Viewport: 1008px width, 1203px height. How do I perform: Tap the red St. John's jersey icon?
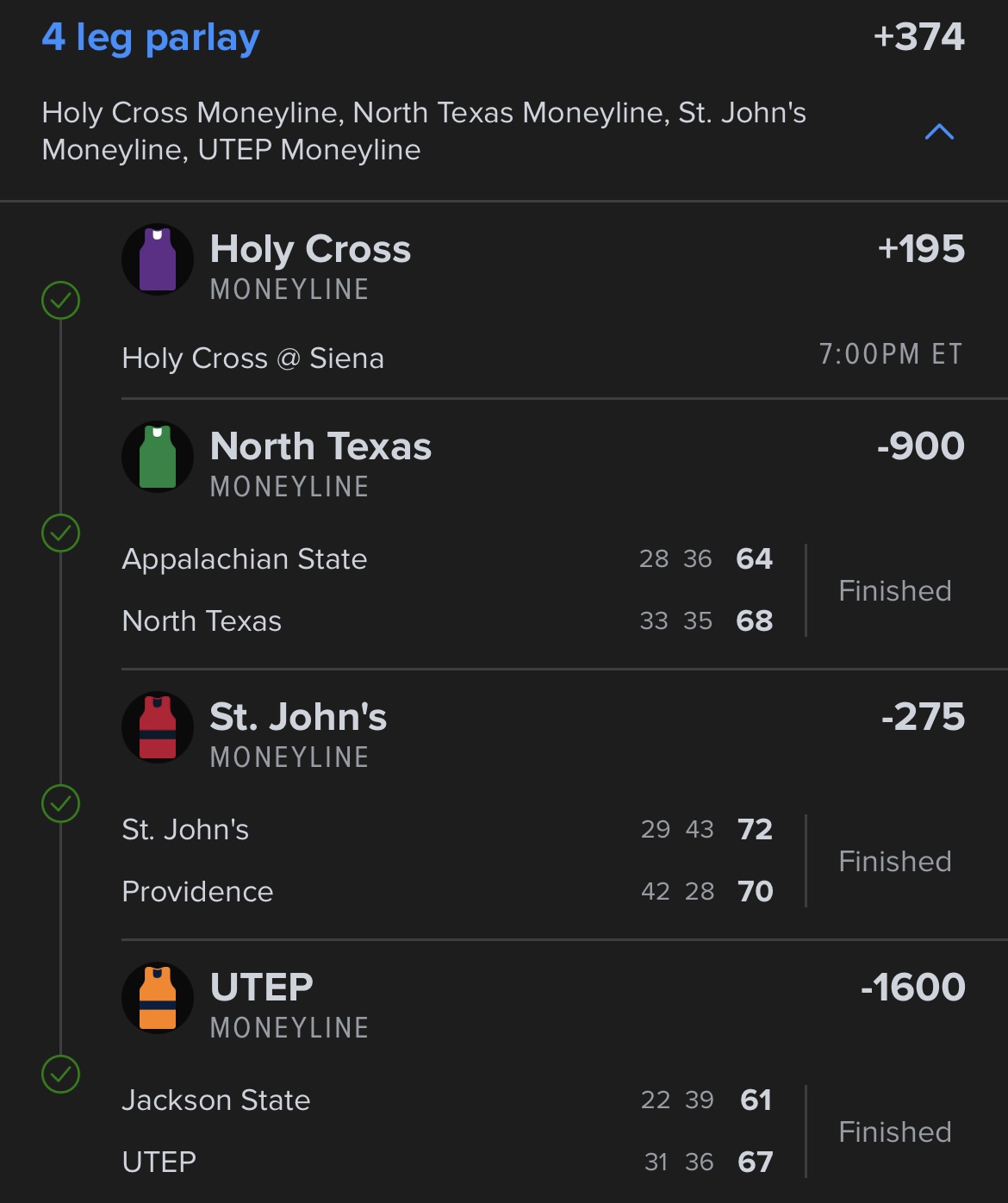click(158, 727)
